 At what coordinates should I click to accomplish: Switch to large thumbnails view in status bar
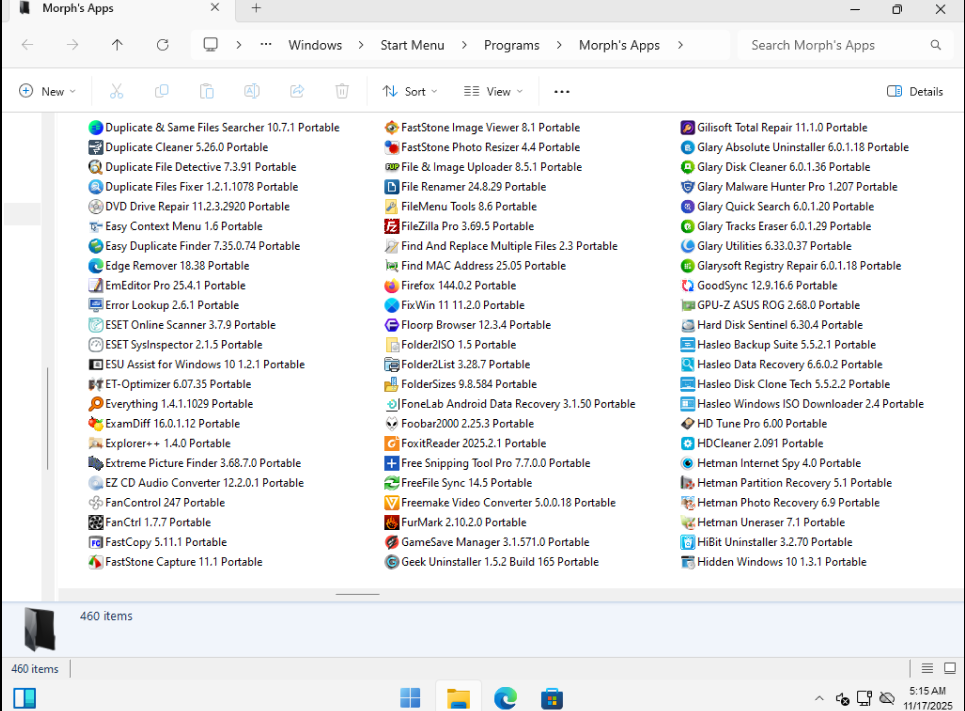[948, 669]
